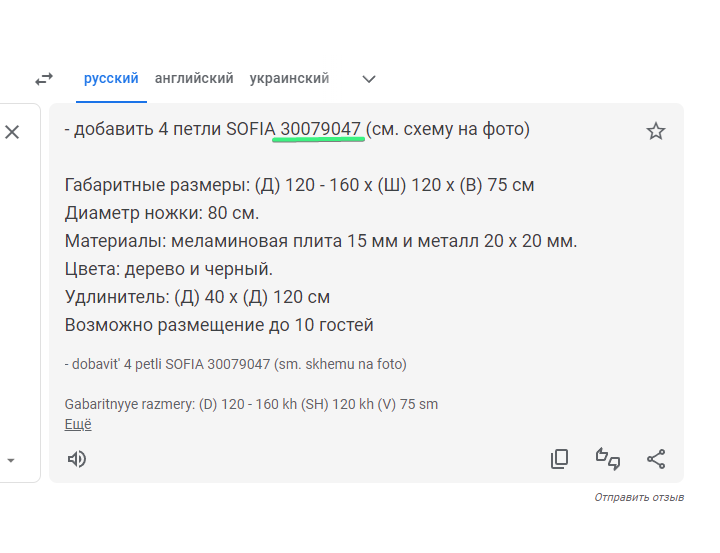The image size is (720, 553).
Task: Select the русский target language tab
Action: (x=111, y=78)
